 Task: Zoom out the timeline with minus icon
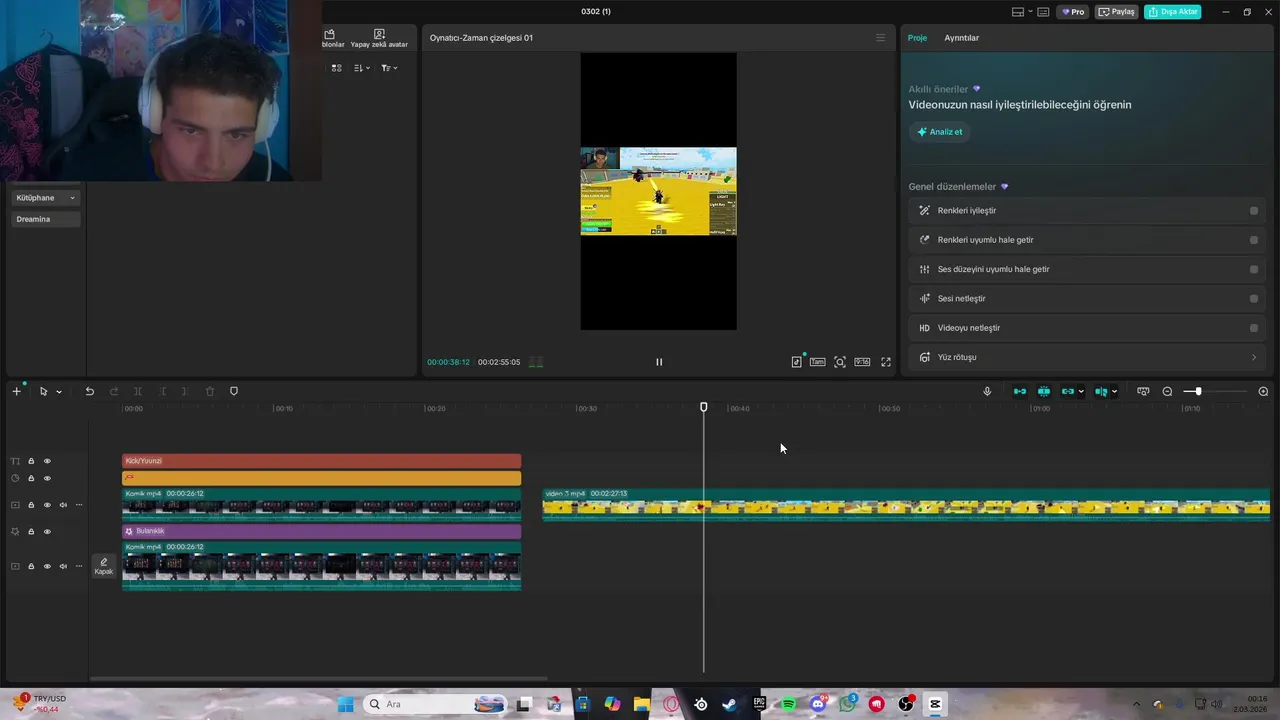(1167, 391)
